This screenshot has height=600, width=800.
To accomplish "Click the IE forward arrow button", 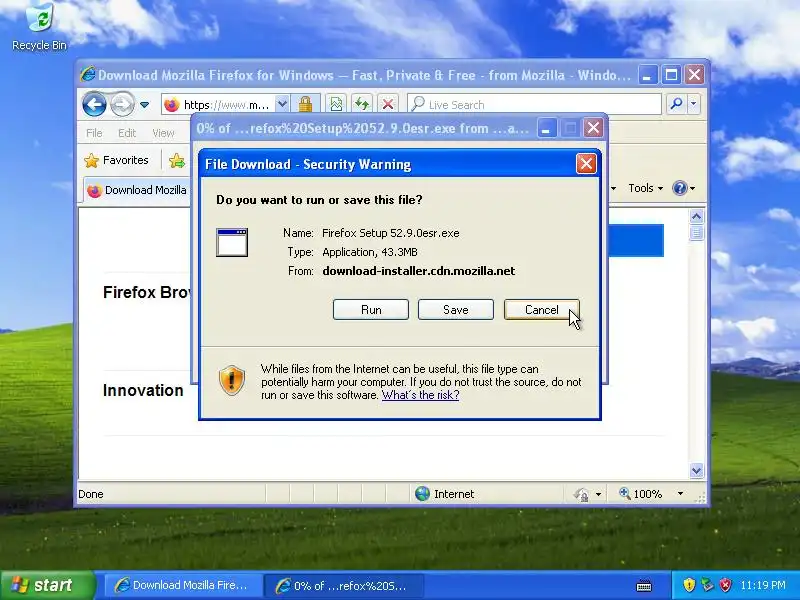I will click(x=121, y=105).
